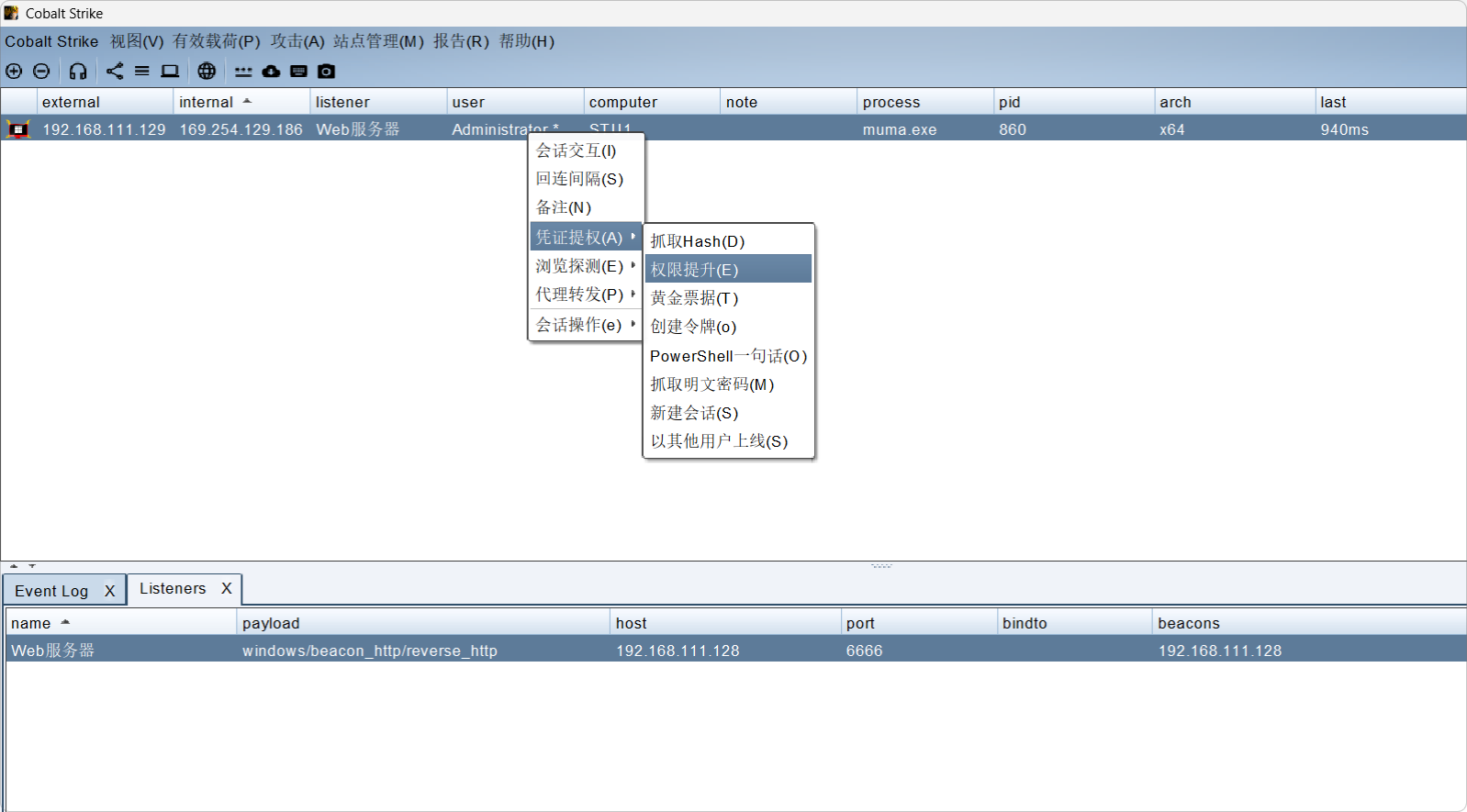Sort sessions by listener column header
The image size is (1467, 812).
point(378,102)
